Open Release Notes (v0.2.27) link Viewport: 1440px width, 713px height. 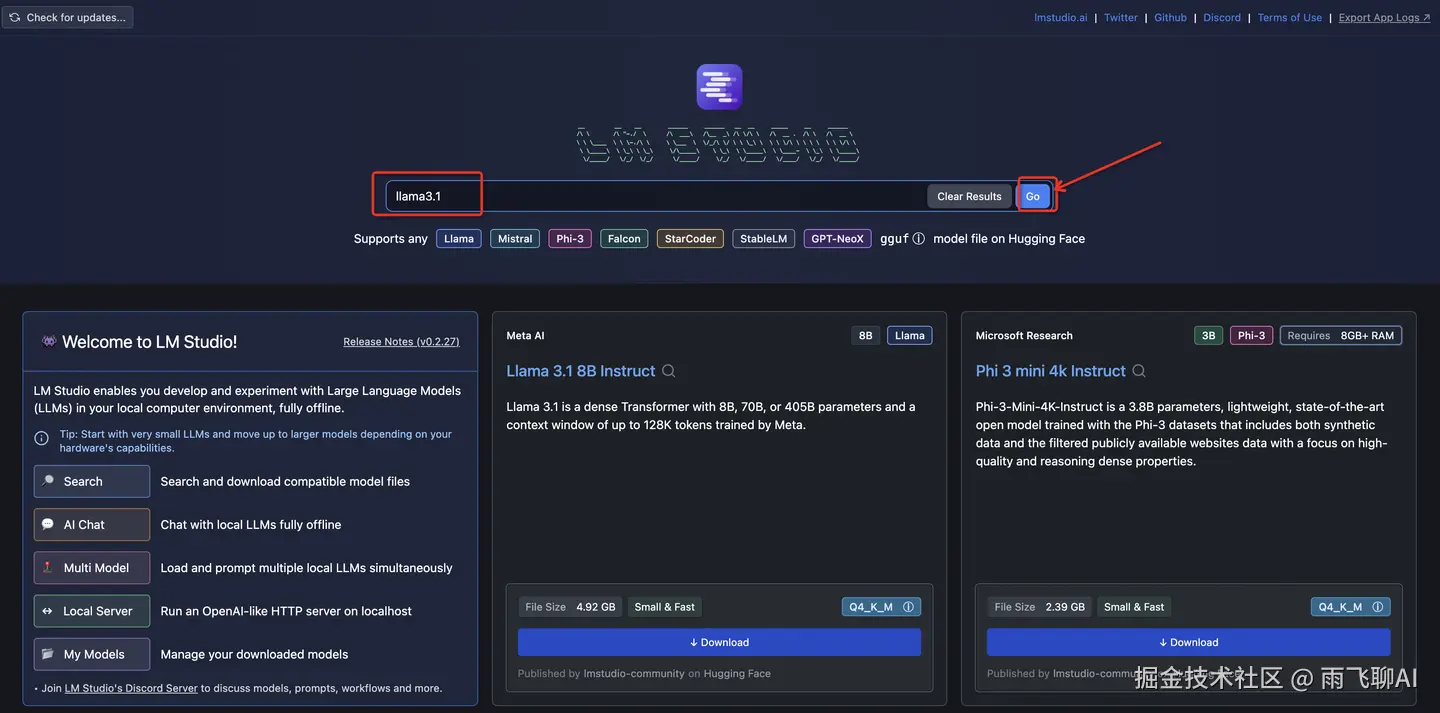click(x=401, y=342)
